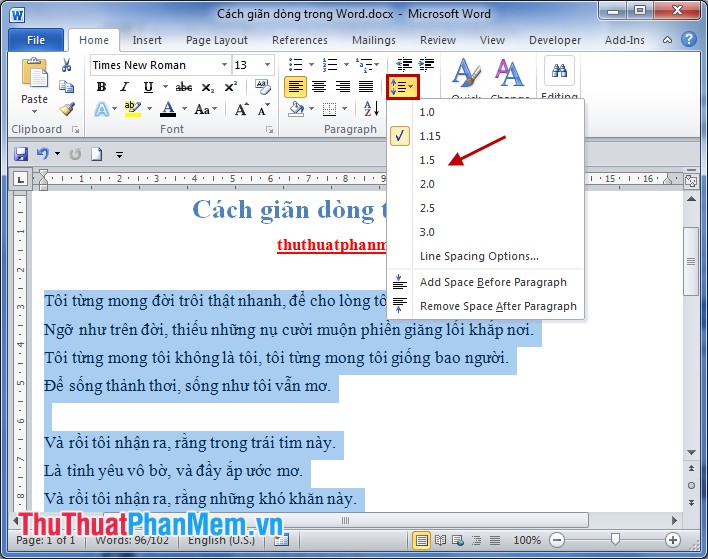Click the vertical scrollbar thumb
The width and height of the screenshot is (708, 559).
(x=690, y=261)
